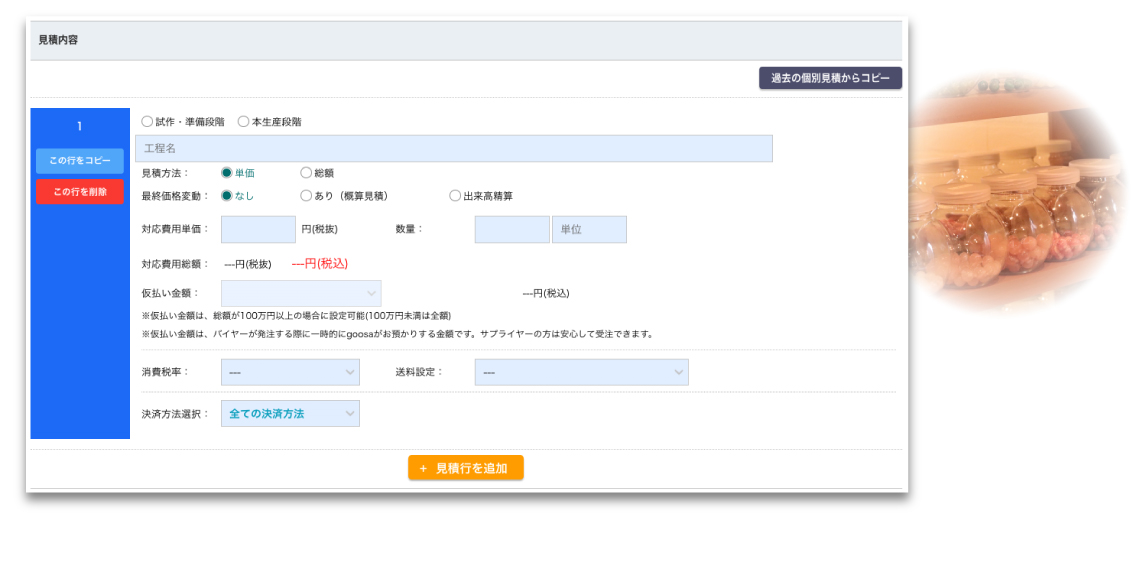
Task: Add a row with 見積行を追加 button
Action: pyautogui.click(x=465, y=468)
